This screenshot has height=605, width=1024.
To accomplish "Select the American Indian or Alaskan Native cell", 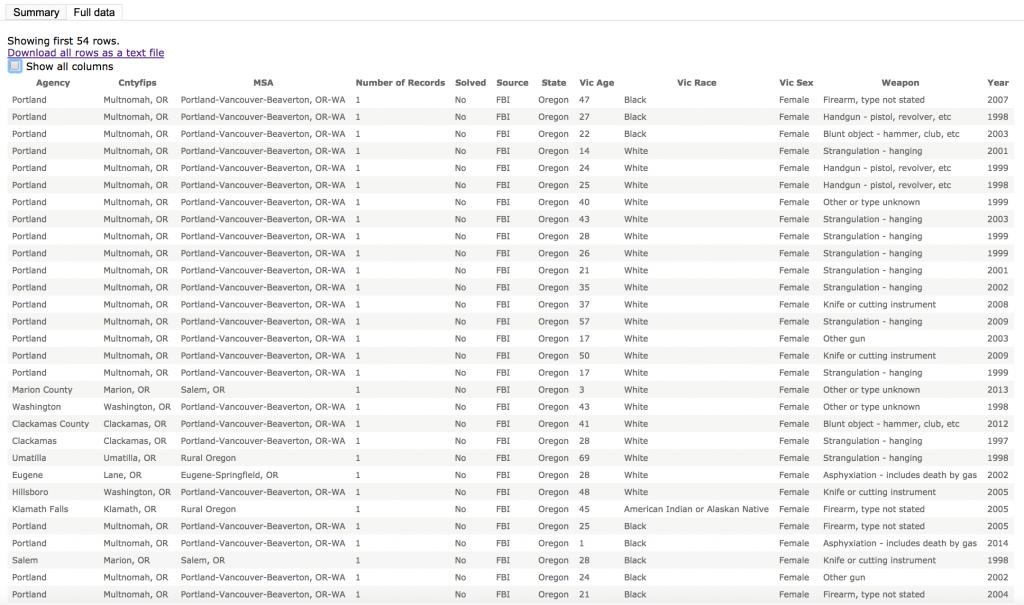I will [x=696, y=509].
